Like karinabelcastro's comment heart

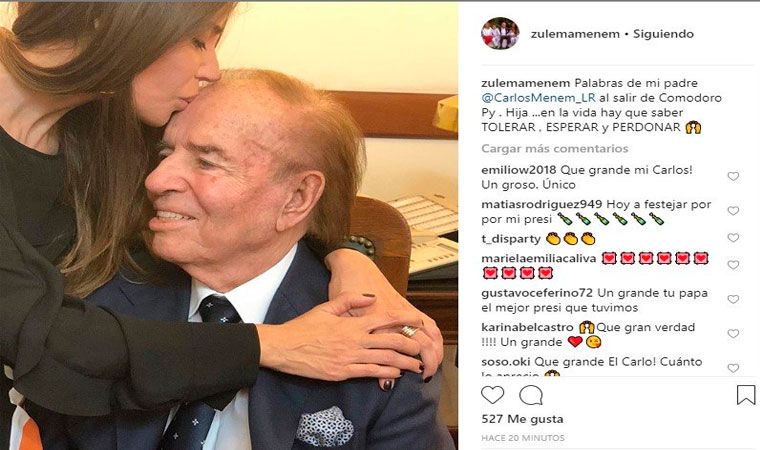coord(733,334)
